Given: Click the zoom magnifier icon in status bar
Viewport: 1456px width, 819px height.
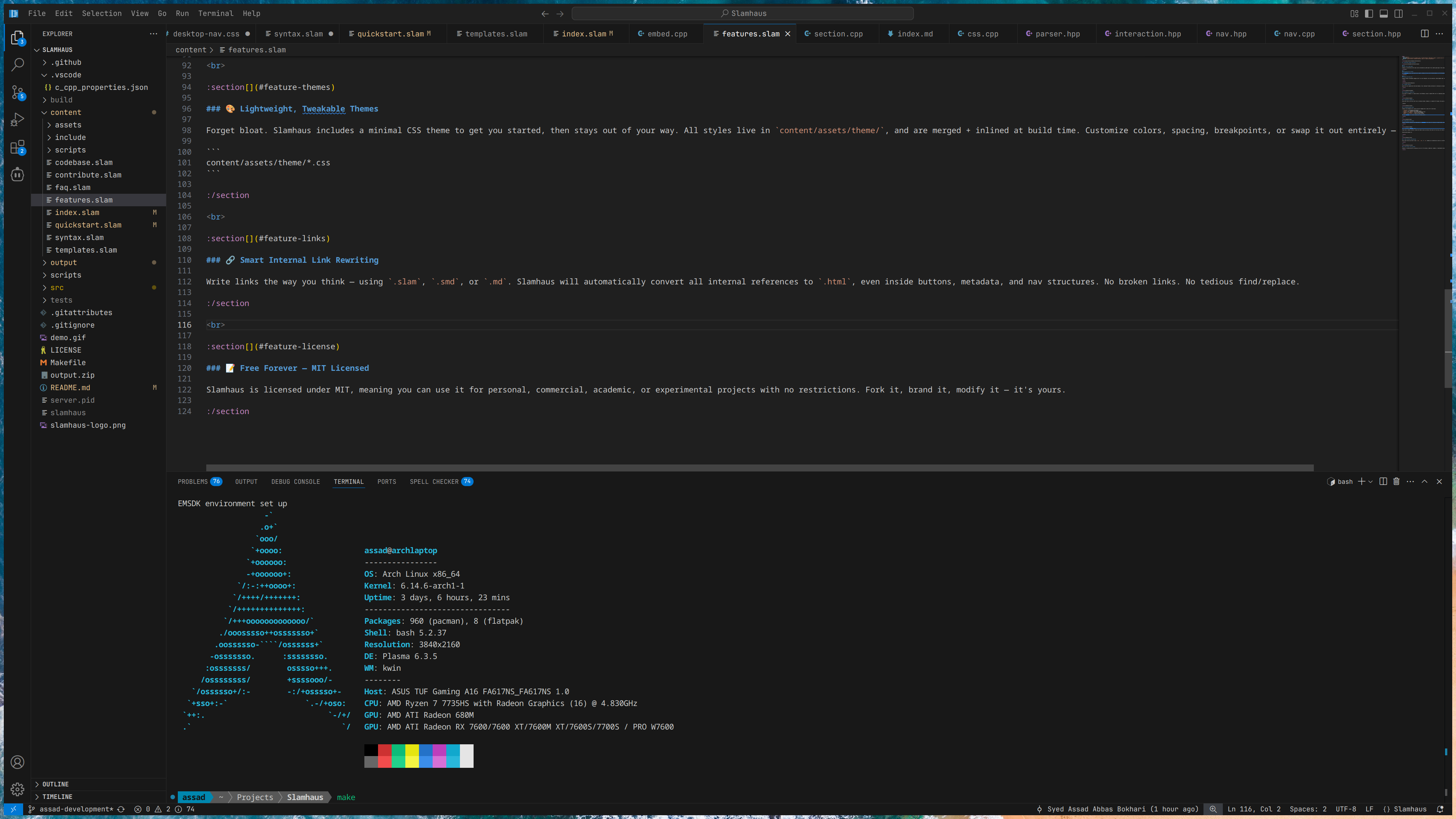Looking at the screenshot, I should 1213,810.
